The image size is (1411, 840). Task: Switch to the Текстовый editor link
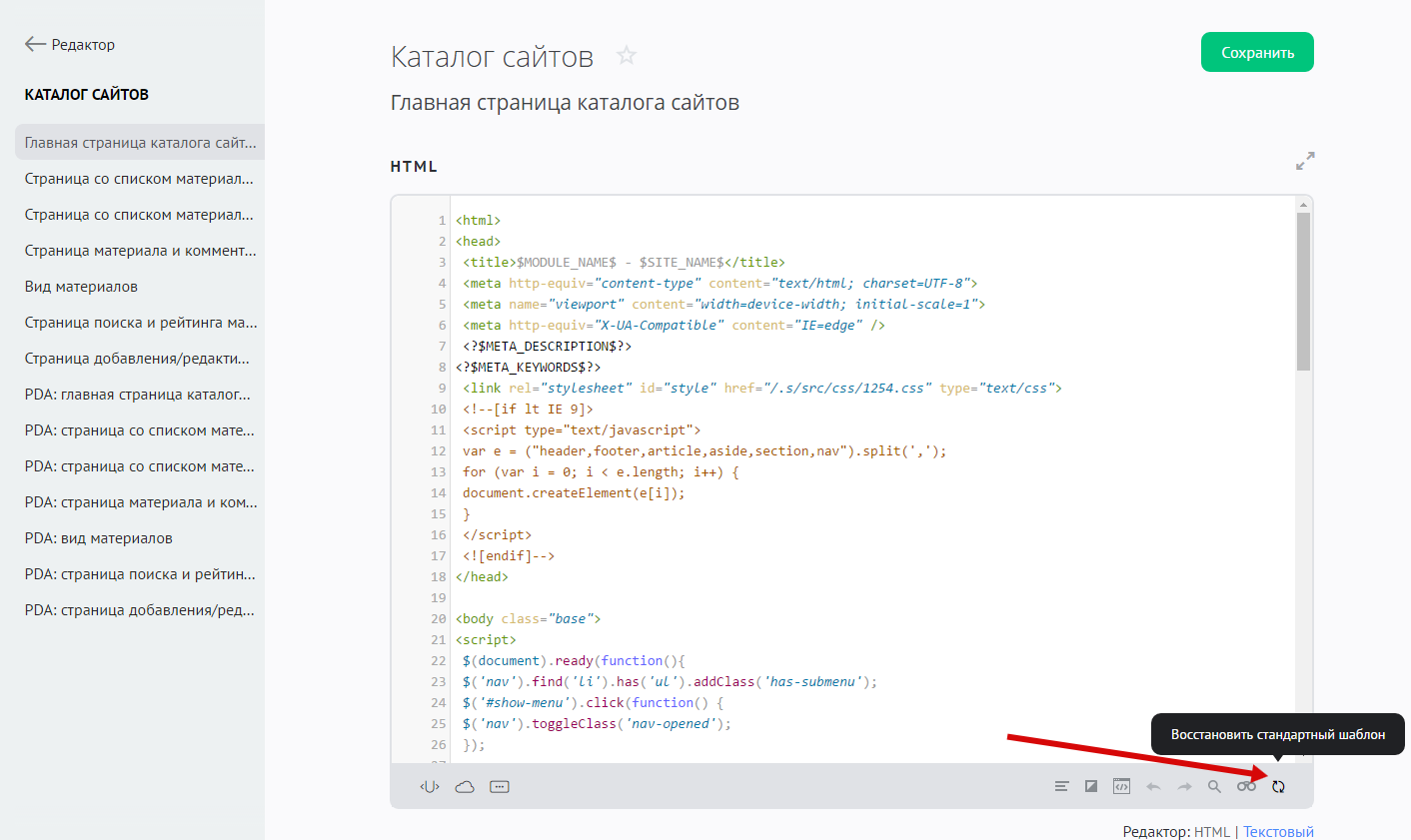(1278, 831)
